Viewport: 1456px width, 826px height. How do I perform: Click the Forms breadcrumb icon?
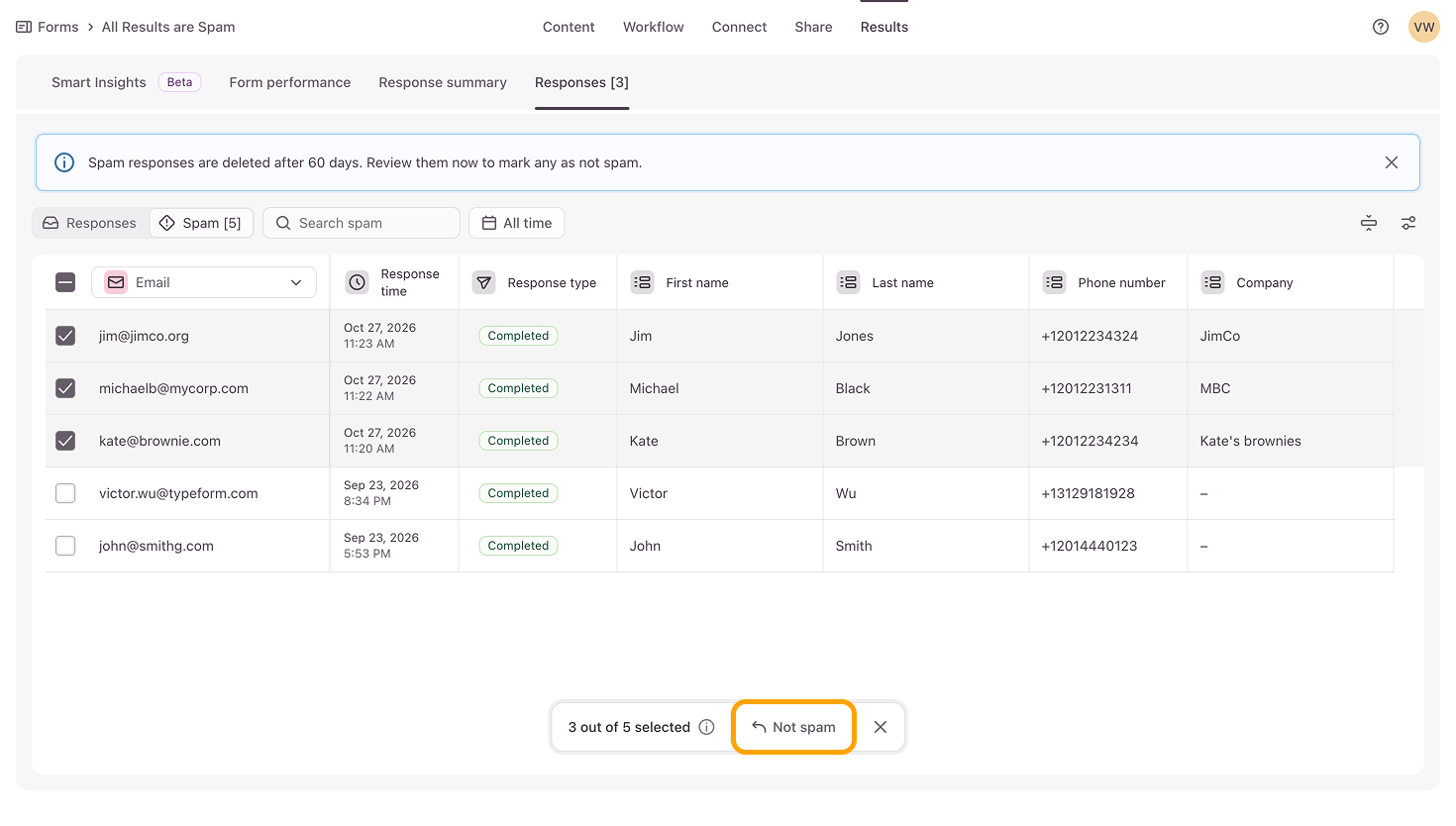(x=24, y=27)
